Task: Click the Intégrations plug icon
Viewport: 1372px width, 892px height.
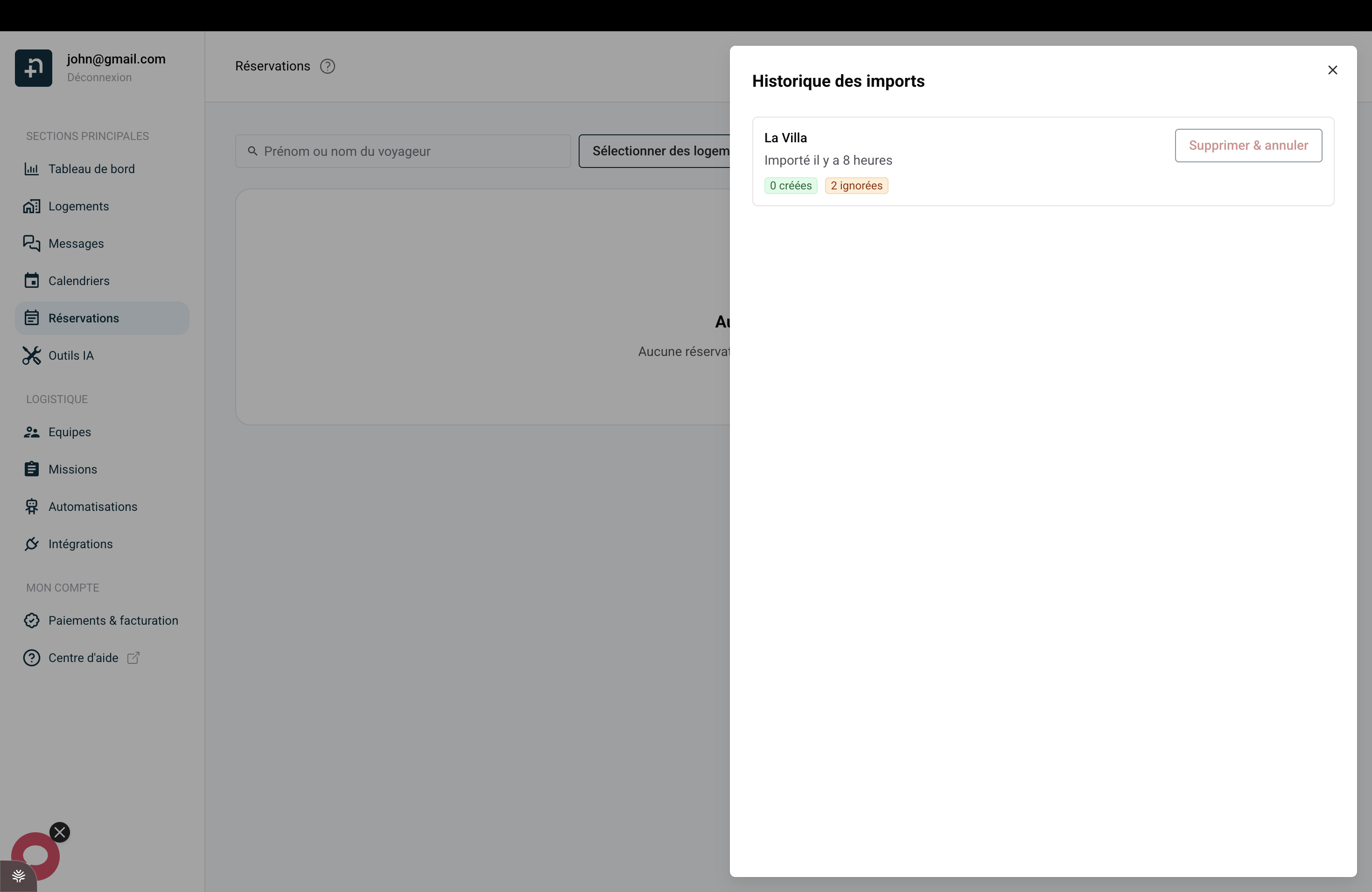Action: tap(32, 544)
